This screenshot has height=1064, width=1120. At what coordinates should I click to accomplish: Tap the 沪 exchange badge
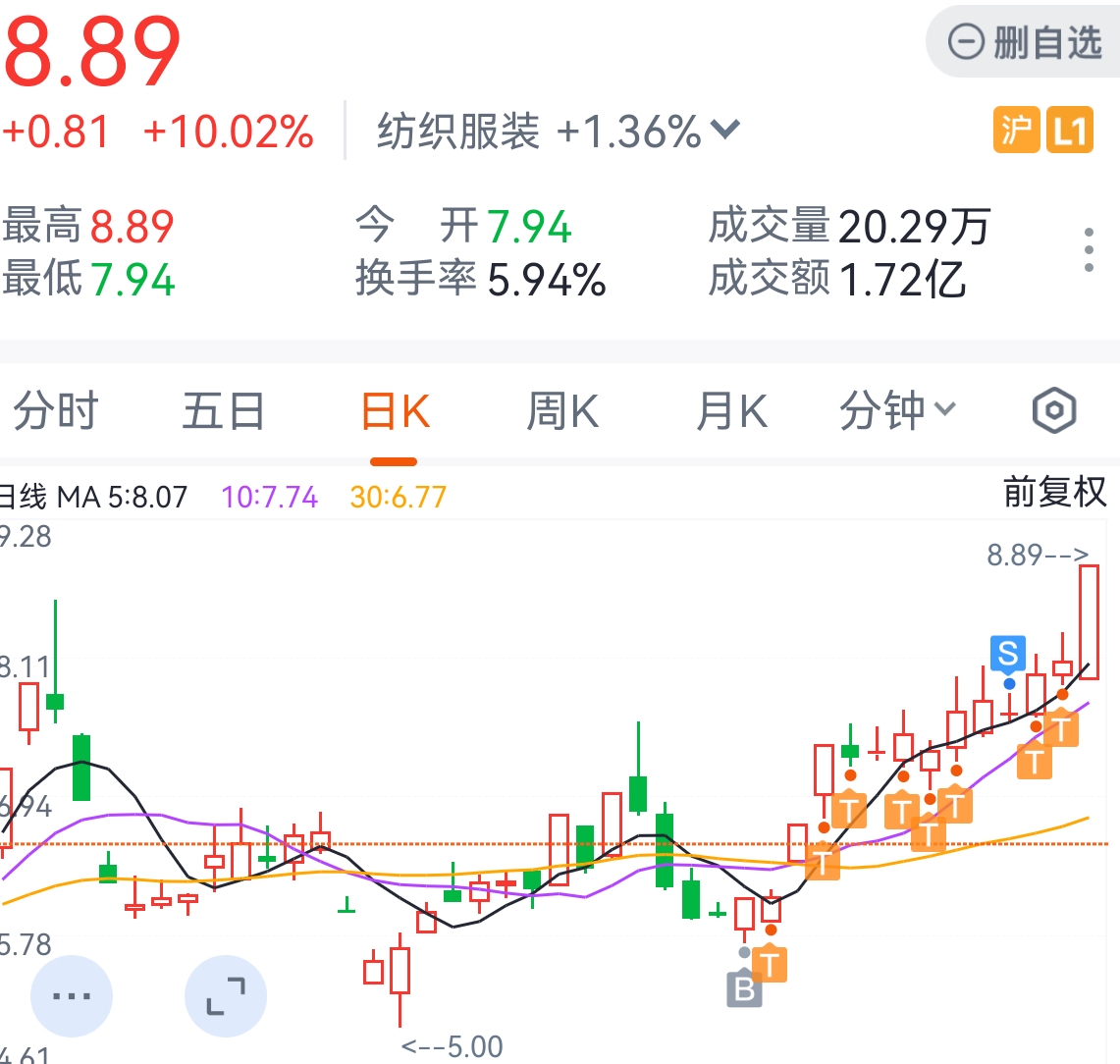point(1016,130)
